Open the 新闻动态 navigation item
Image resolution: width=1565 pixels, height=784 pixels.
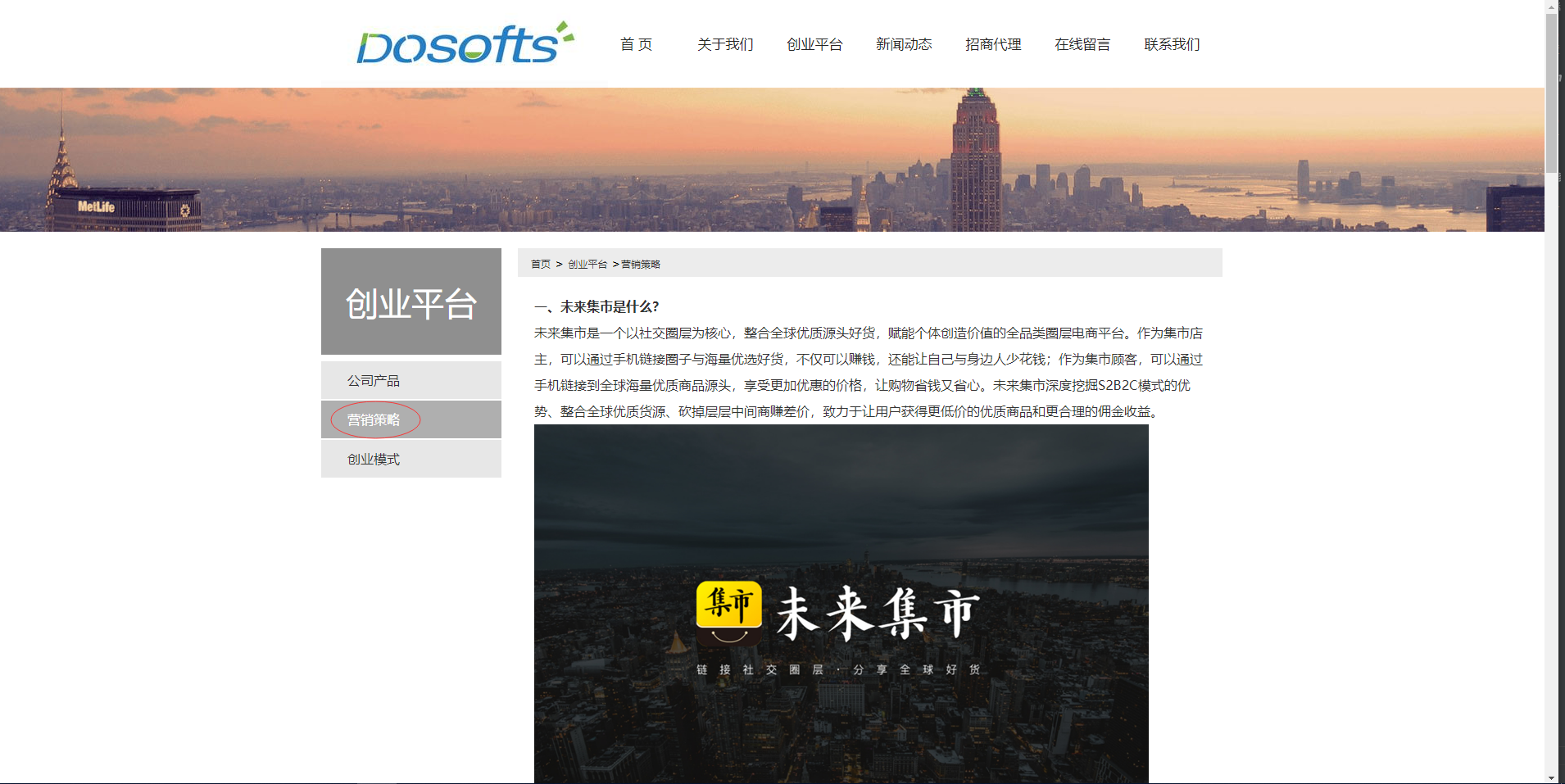pyautogui.click(x=904, y=44)
